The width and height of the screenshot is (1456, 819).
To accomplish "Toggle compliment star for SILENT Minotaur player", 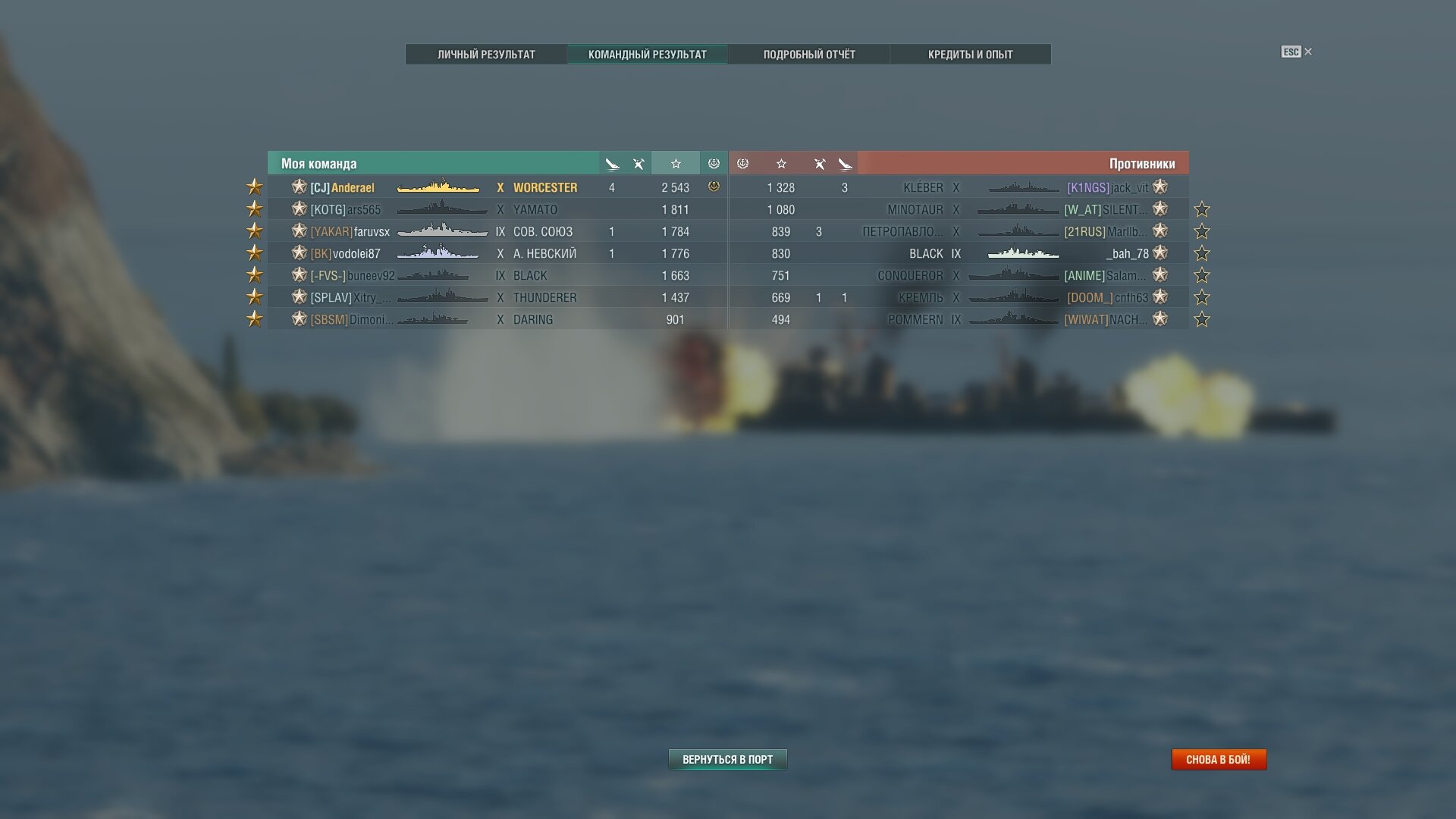I will [x=1202, y=209].
